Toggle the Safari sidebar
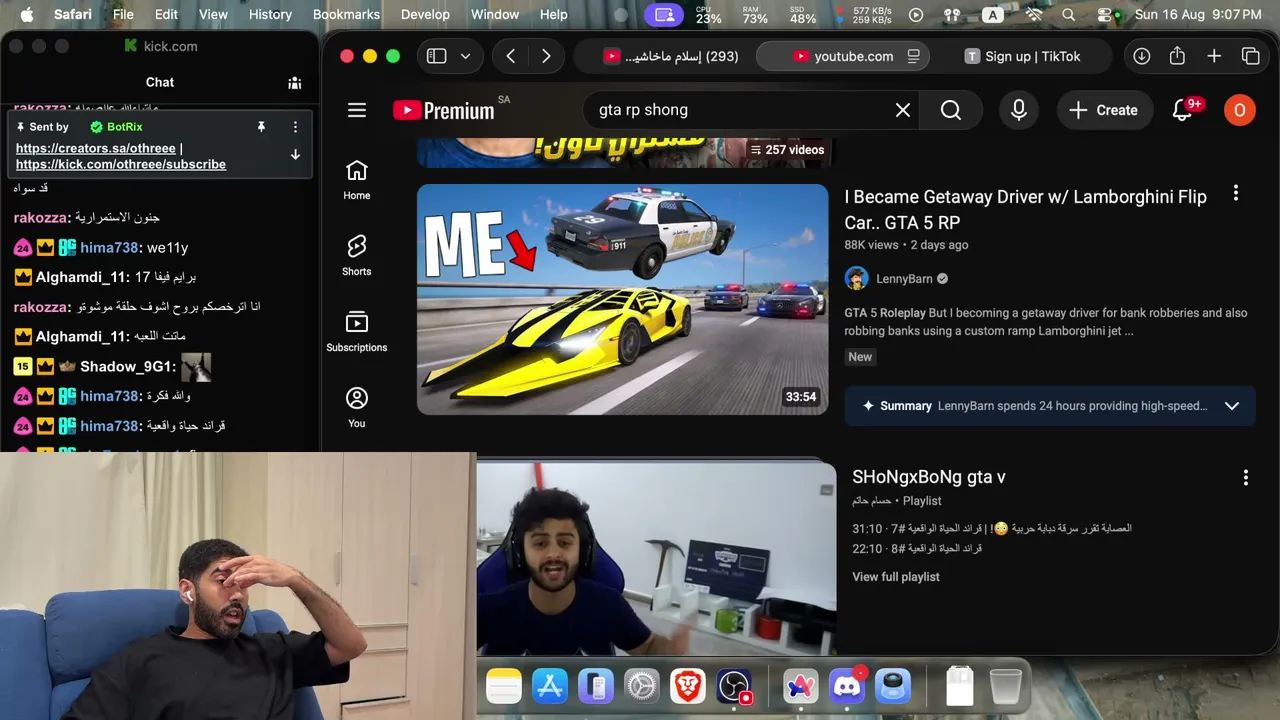The height and width of the screenshot is (720, 1280). (x=437, y=56)
